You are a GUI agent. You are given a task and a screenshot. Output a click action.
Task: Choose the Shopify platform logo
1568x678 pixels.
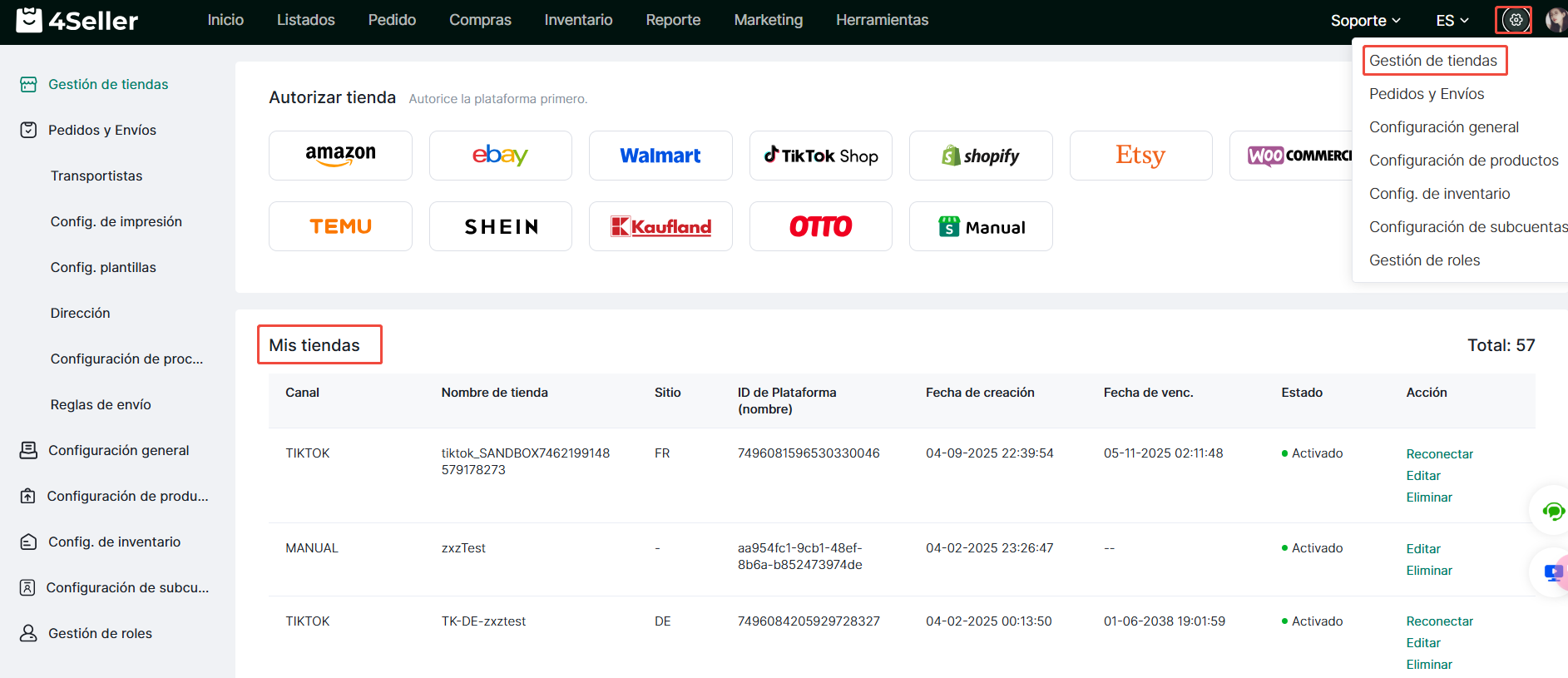(980, 156)
